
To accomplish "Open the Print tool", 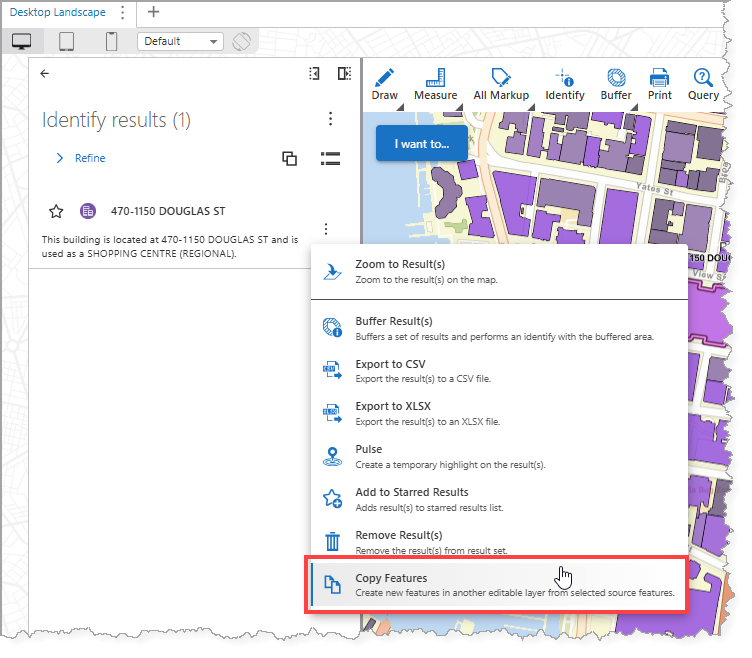I will (x=659, y=84).
